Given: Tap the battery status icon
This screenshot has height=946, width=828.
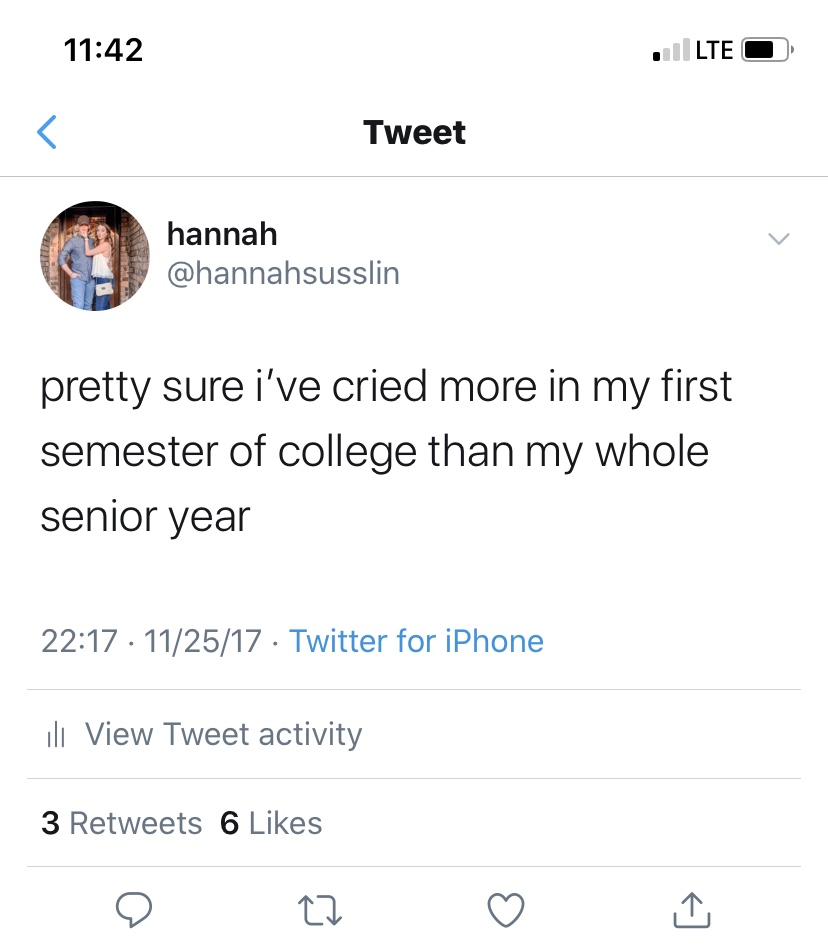Looking at the screenshot, I should tap(767, 49).
